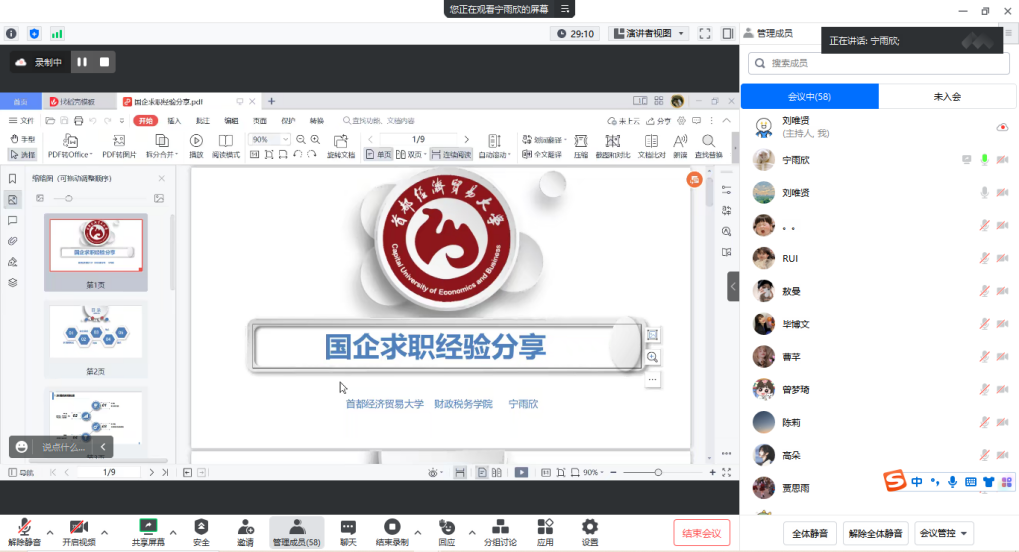Adjust the thumbnail size slider
The image size is (1019, 552).
click(x=68, y=198)
